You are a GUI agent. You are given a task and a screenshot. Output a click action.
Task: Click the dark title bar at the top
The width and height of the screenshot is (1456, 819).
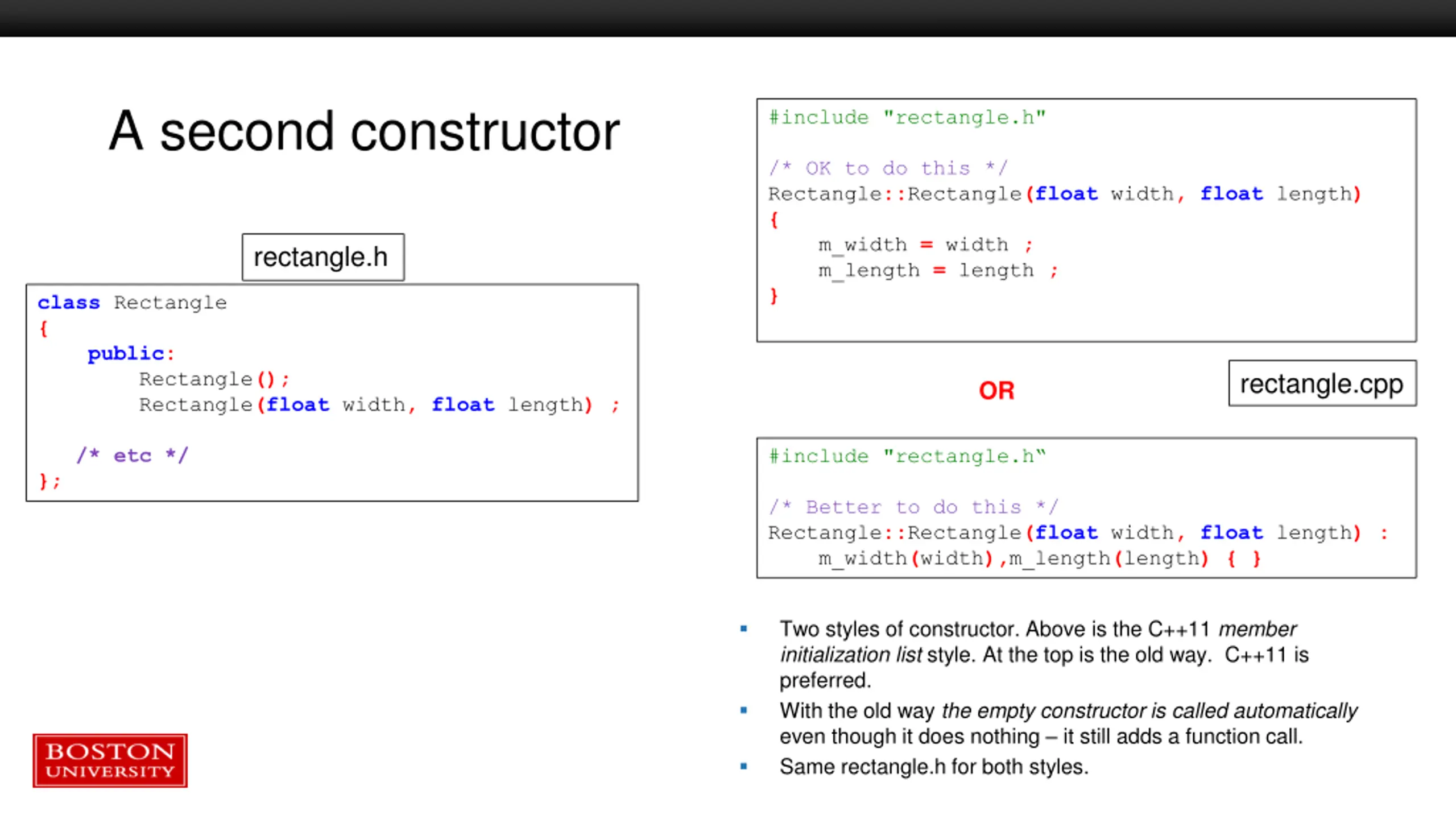pos(728,18)
